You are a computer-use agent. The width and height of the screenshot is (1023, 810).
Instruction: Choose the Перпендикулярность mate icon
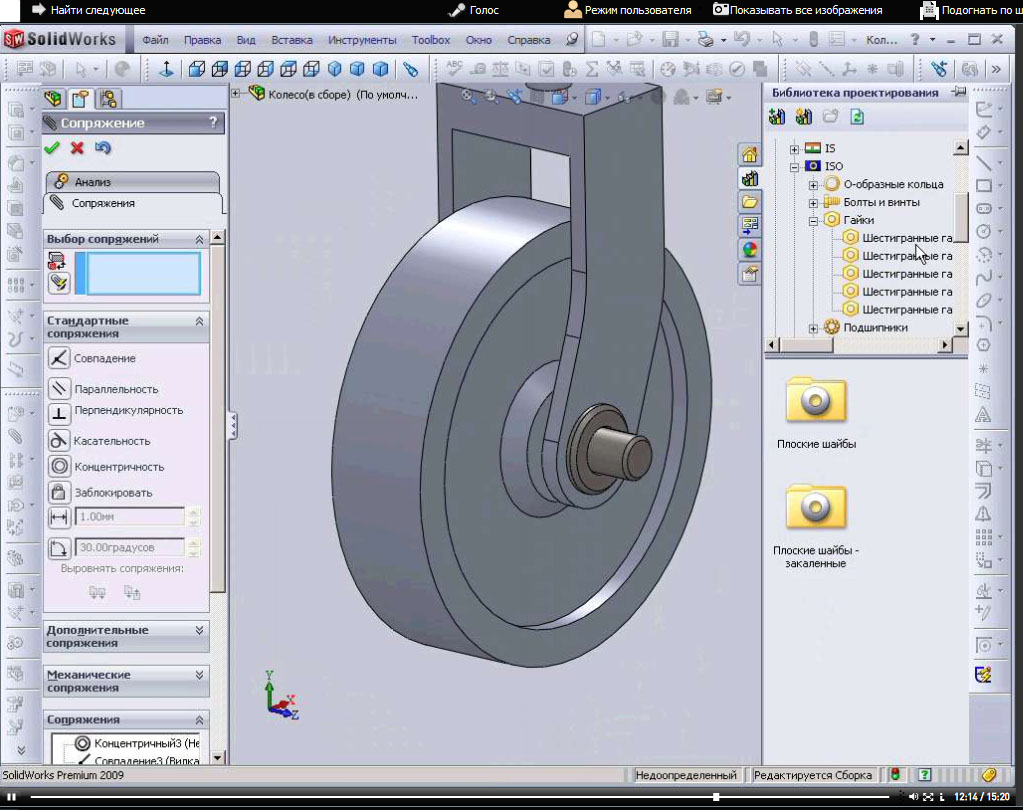[x=59, y=413]
